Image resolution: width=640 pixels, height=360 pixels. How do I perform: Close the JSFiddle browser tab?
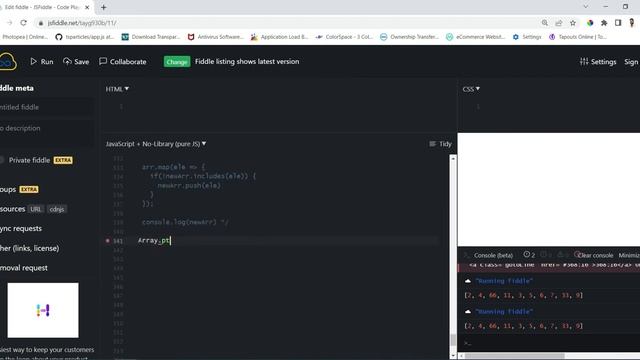pyautogui.click(x=87, y=7)
